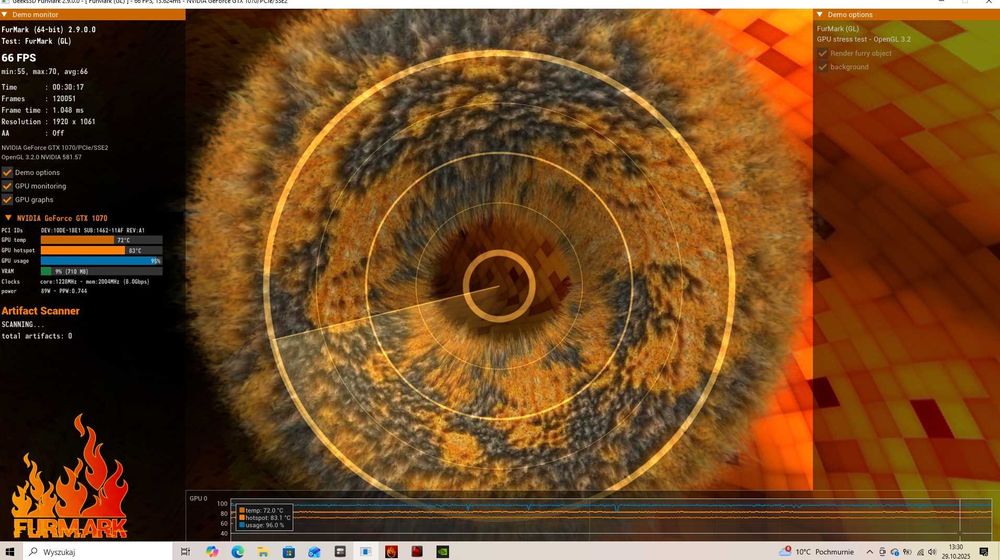Click the usage: 96.0 % graph legend entry
The width and height of the screenshot is (1000, 560).
point(261,525)
